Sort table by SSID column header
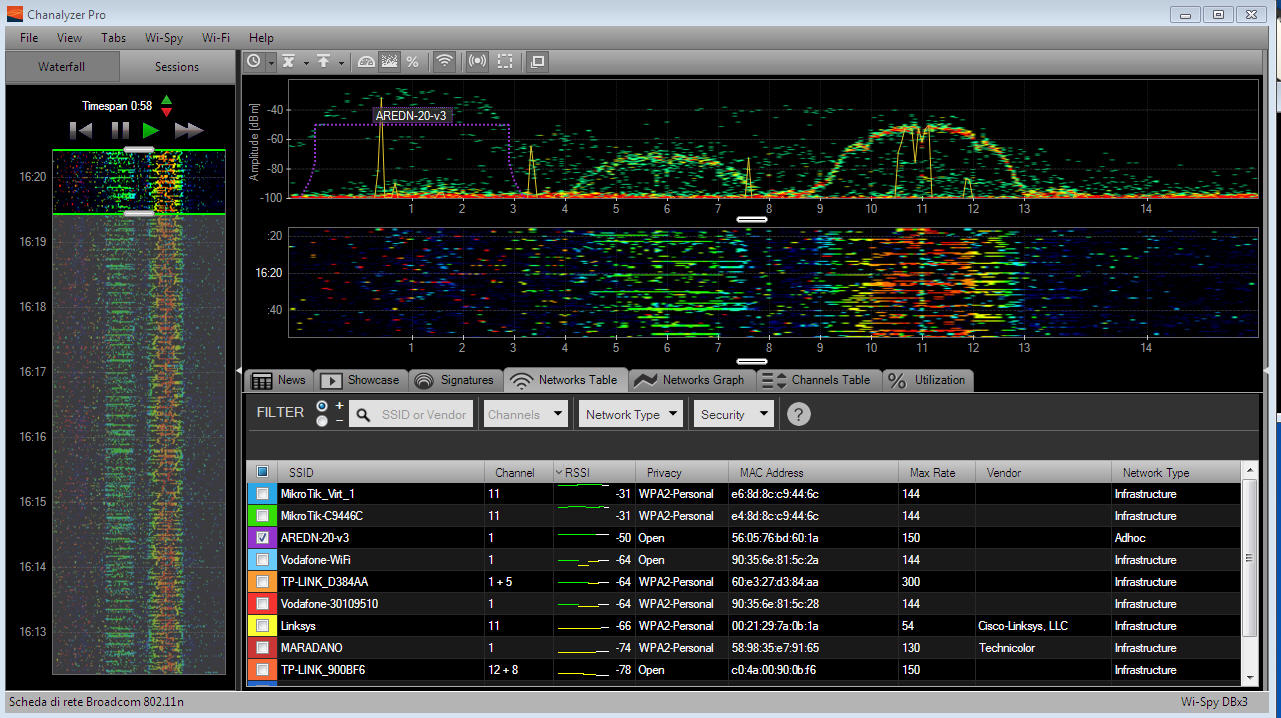This screenshot has height=718, width=1281. [380, 472]
